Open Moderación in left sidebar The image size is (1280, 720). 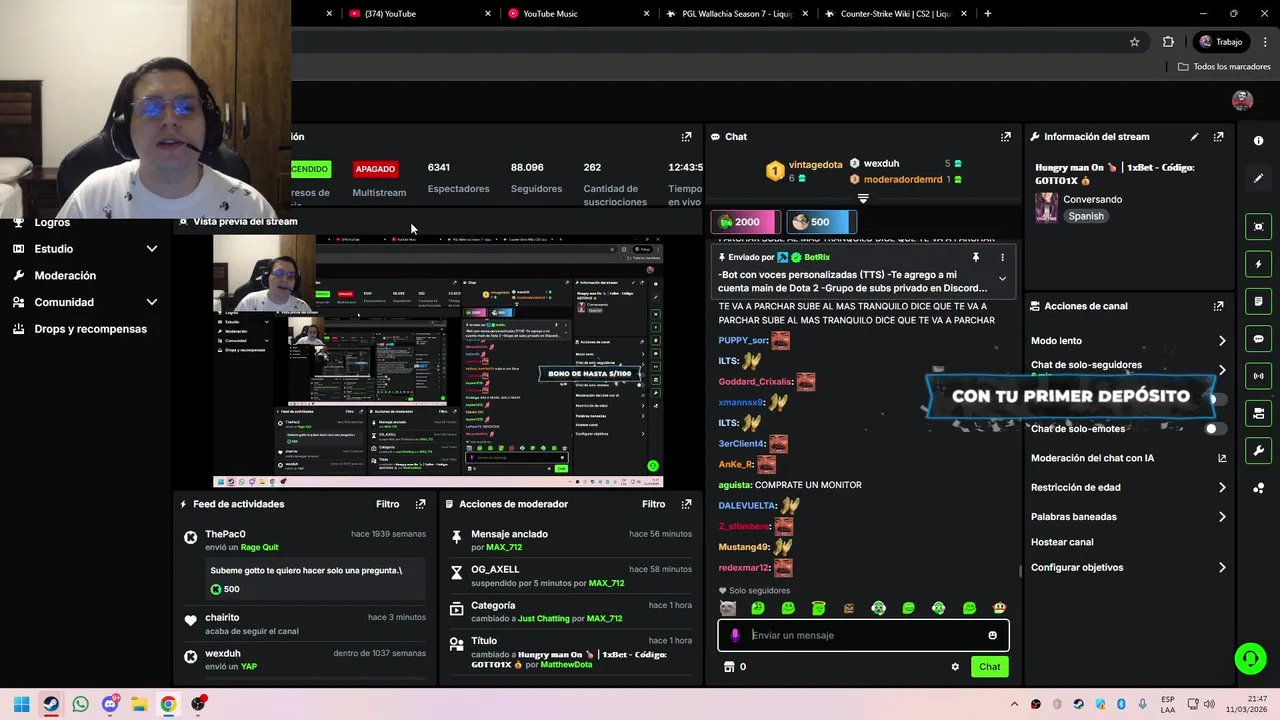click(65, 276)
